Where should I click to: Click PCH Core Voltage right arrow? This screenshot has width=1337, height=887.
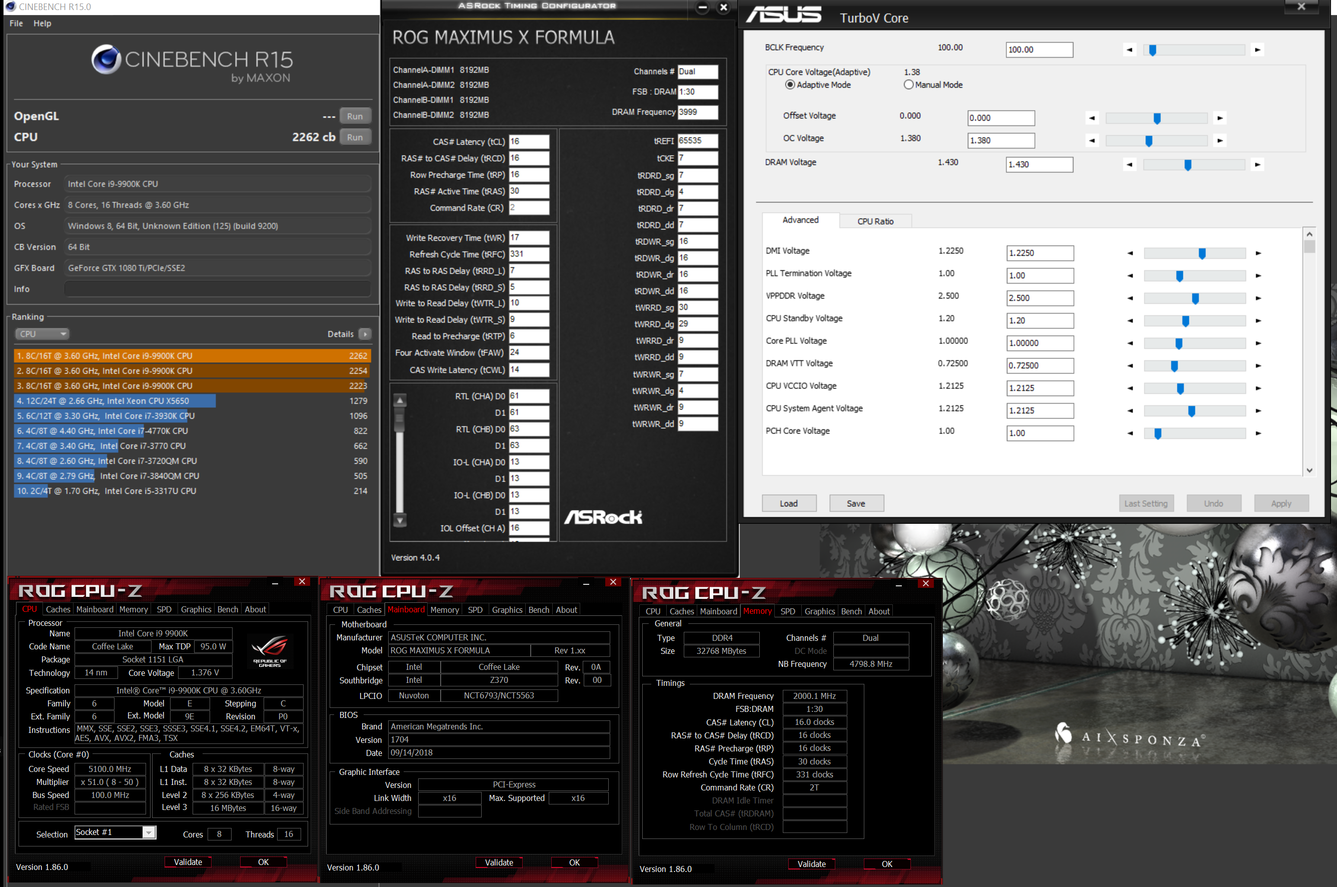[x=1258, y=434]
